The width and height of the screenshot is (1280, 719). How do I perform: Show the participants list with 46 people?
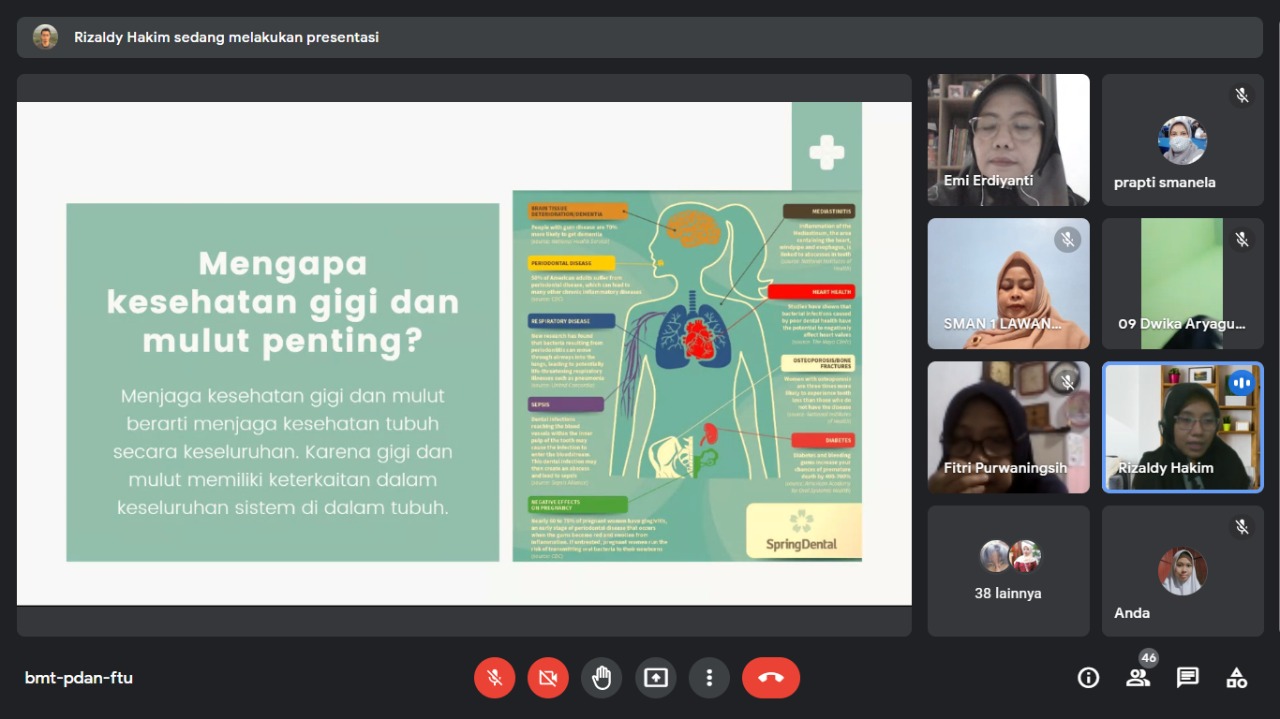(1138, 678)
